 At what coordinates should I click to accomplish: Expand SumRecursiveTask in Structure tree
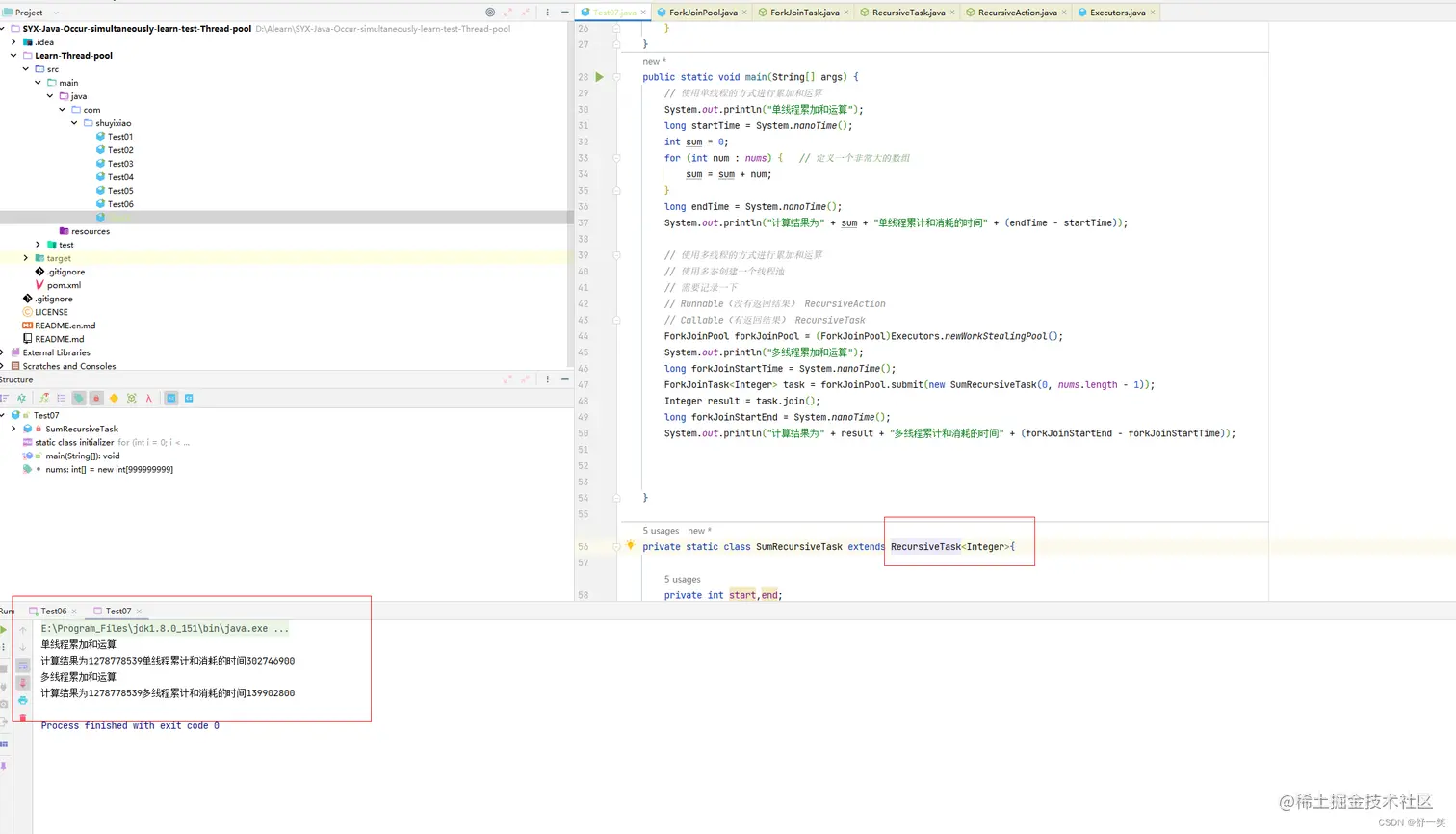pyautogui.click(x=14, y=429)
